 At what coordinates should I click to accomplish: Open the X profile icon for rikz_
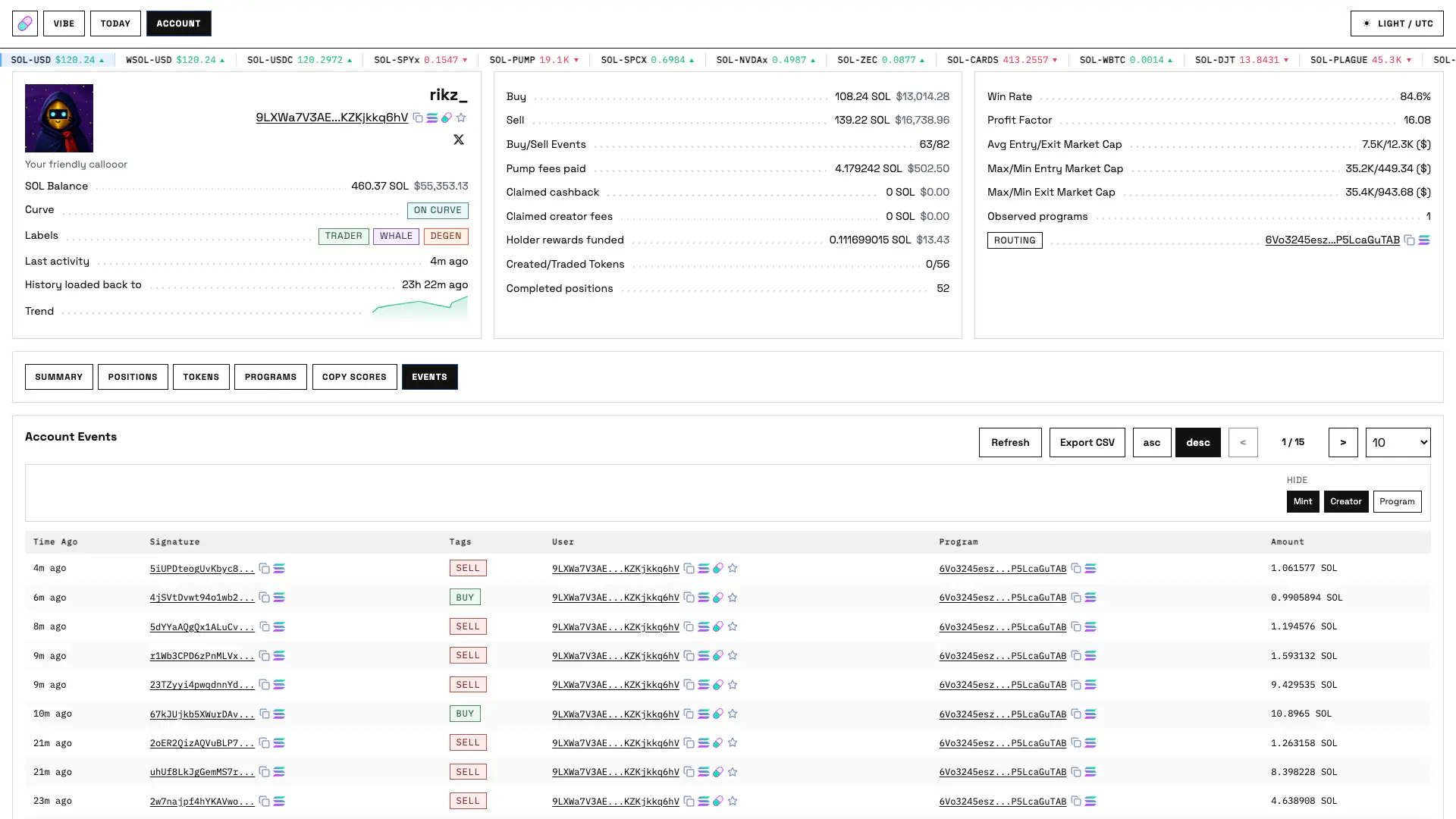(459, 140)
